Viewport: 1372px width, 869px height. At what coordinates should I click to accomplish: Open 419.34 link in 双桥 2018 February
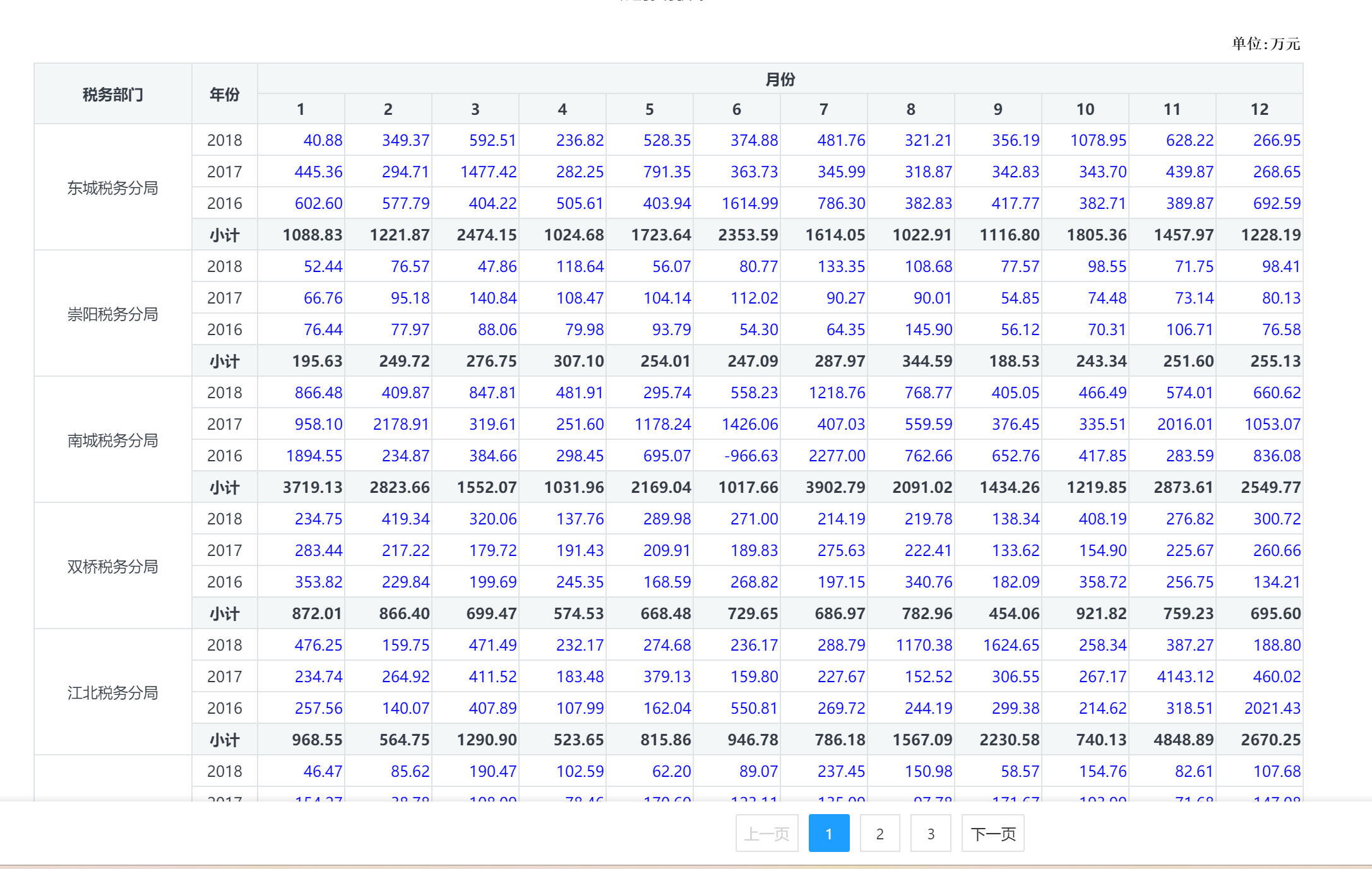[405, 519]
